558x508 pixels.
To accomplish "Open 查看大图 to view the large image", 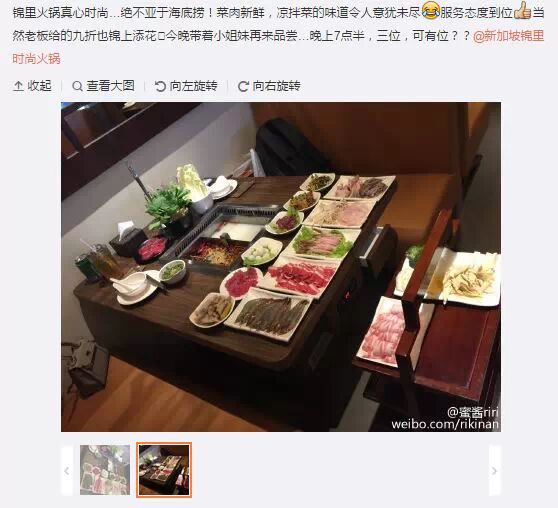I will (x=103, y=86).
